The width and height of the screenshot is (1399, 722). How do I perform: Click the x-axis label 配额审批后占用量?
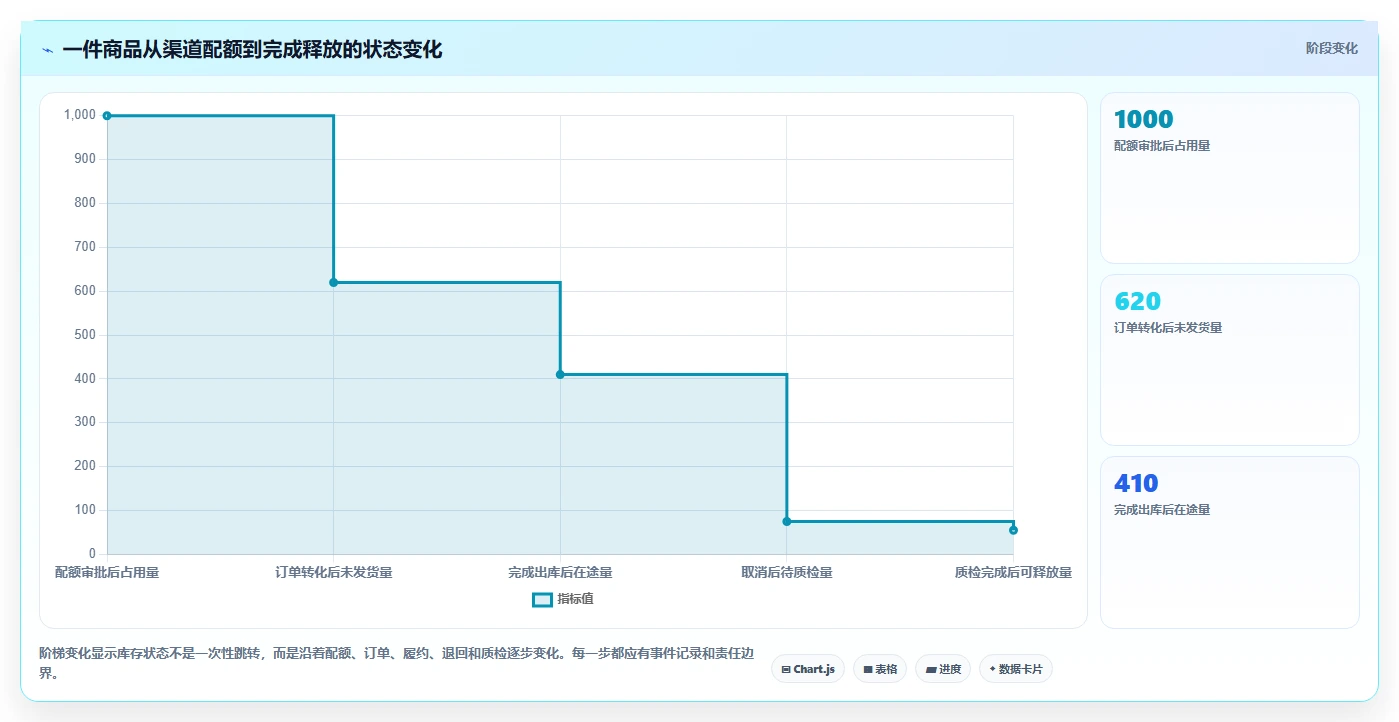coord(107,573)
